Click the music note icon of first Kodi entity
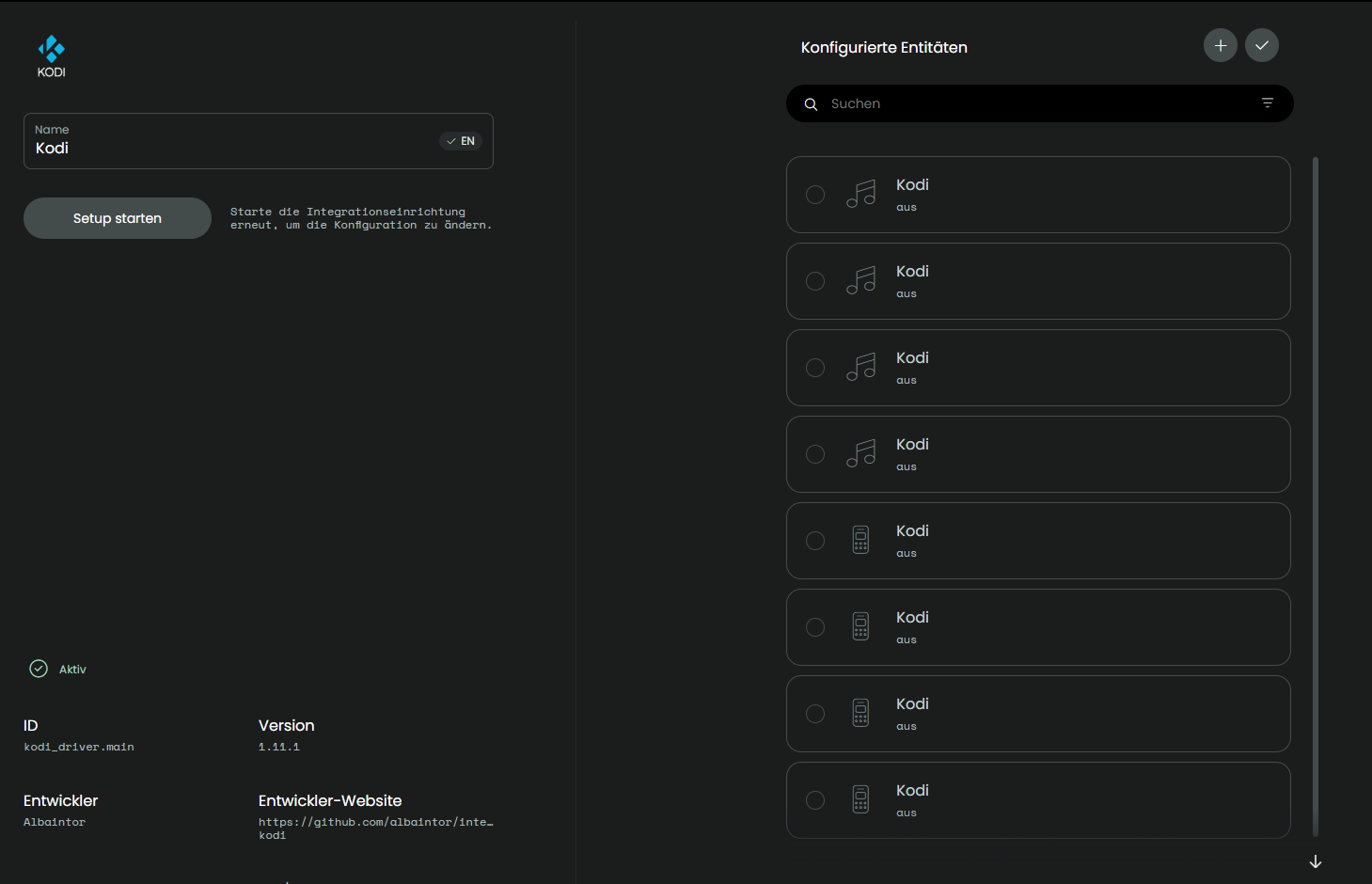Image resolution: width=1372 pixels, height=884 pixels. tap(860, 195)
